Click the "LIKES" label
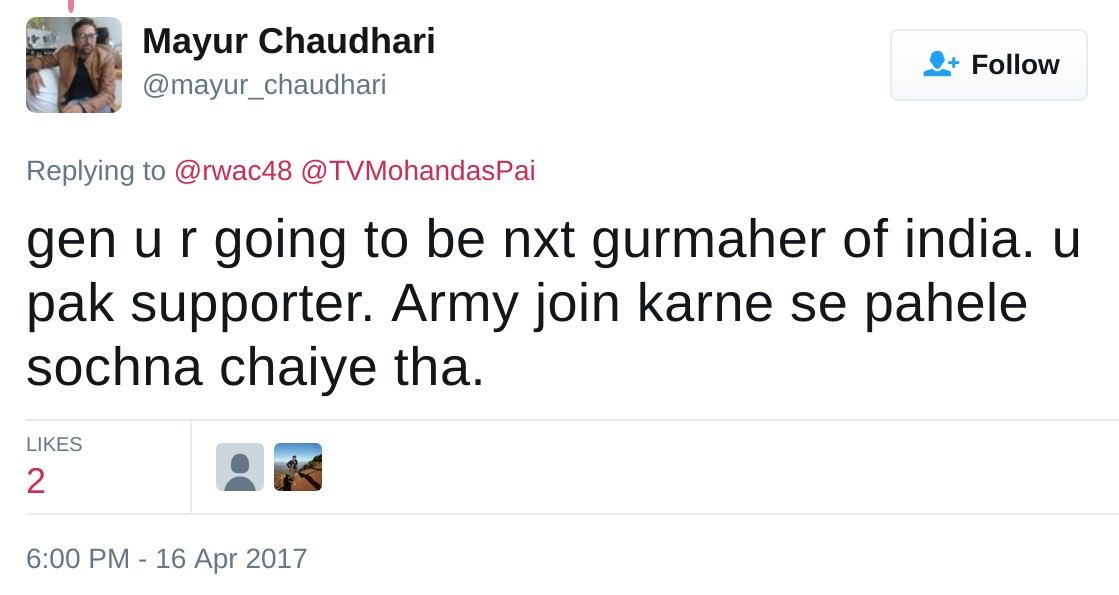 [54, 445]
